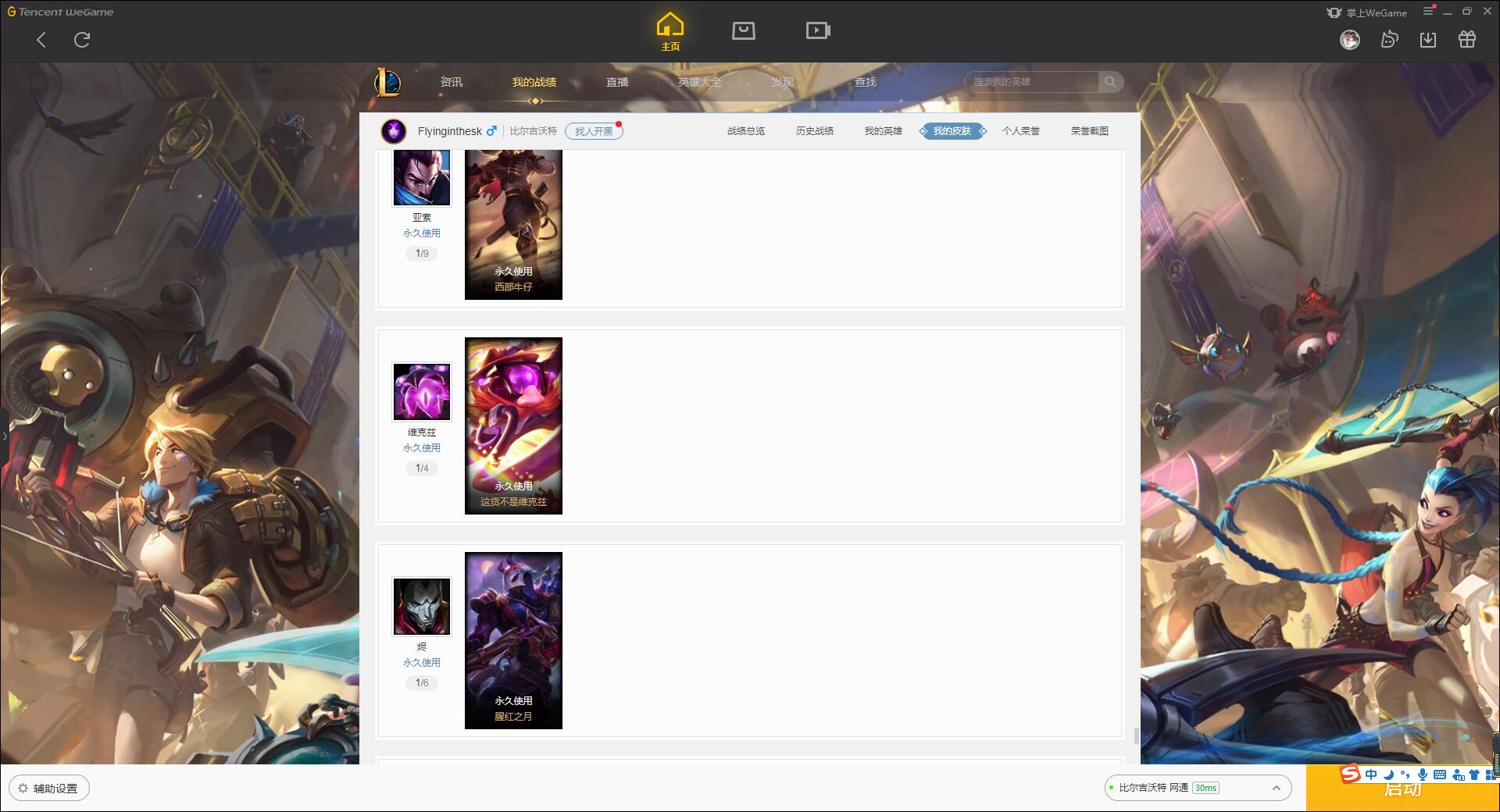Image resolution: width=1500 pixels, height=812 pixels.
Task: Click the user avatar in top-right toolbar
Action: [1350, 40]
